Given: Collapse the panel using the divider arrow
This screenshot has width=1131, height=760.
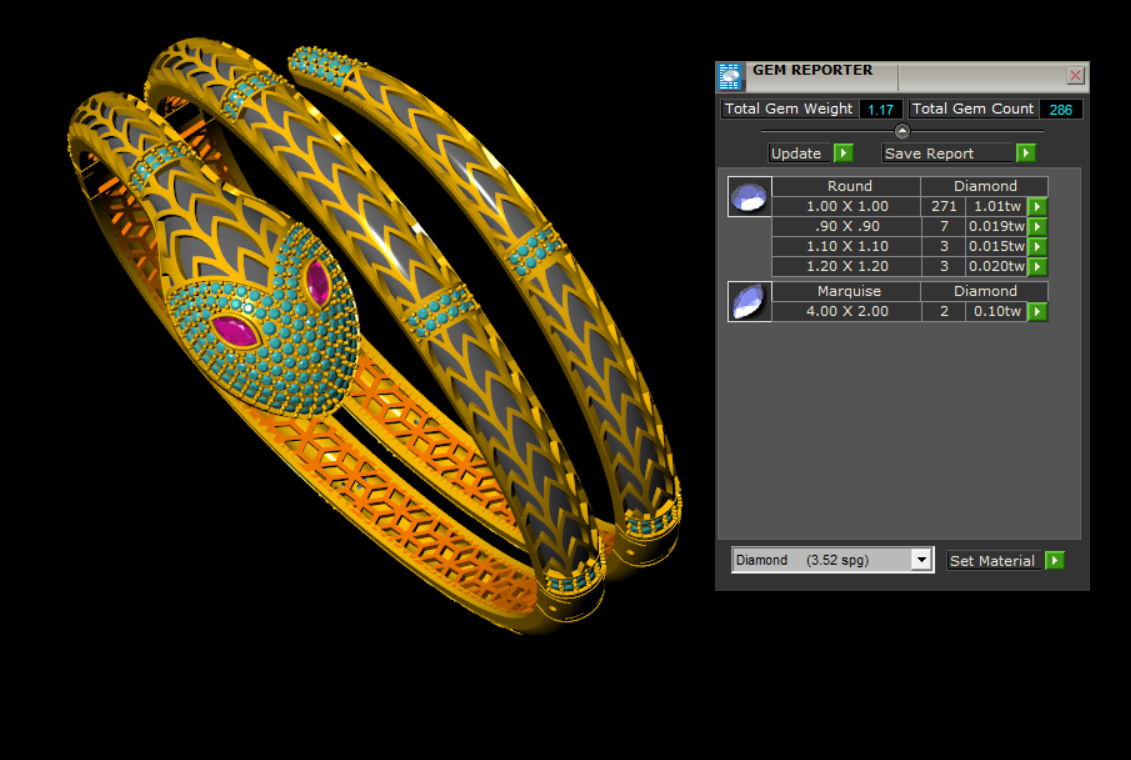Looking at the screenshot, I should [902, 131].
